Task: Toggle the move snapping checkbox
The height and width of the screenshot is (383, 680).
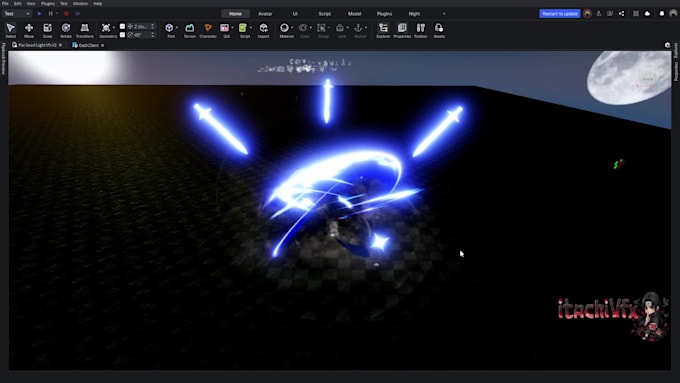Action: click(x=122, y=26)
